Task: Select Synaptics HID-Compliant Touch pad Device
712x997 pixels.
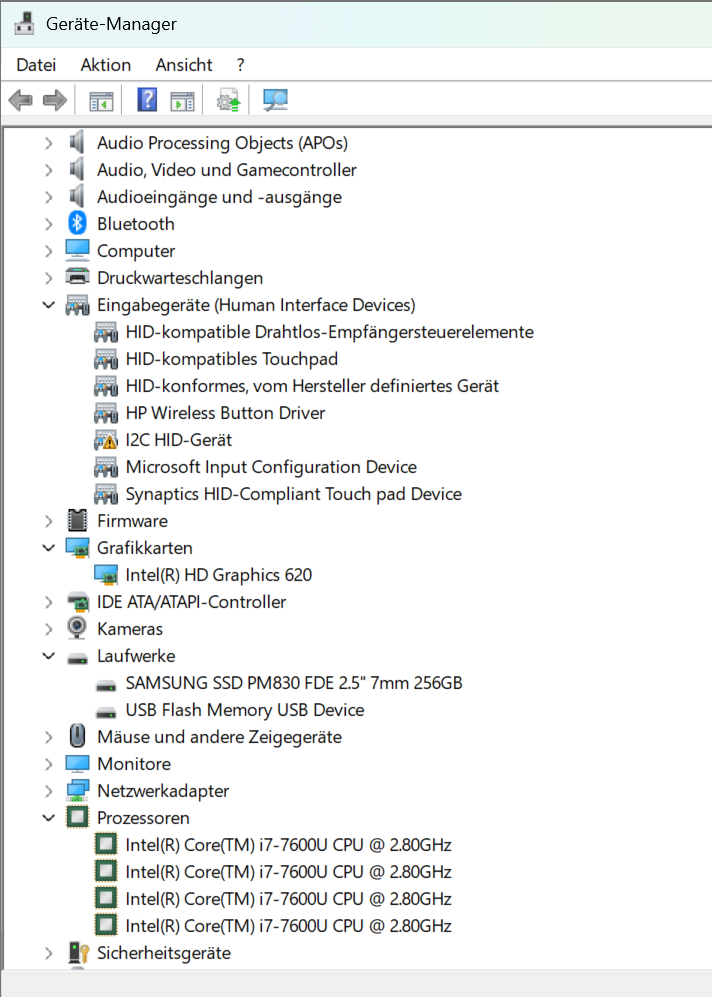Action: [294, 494]
